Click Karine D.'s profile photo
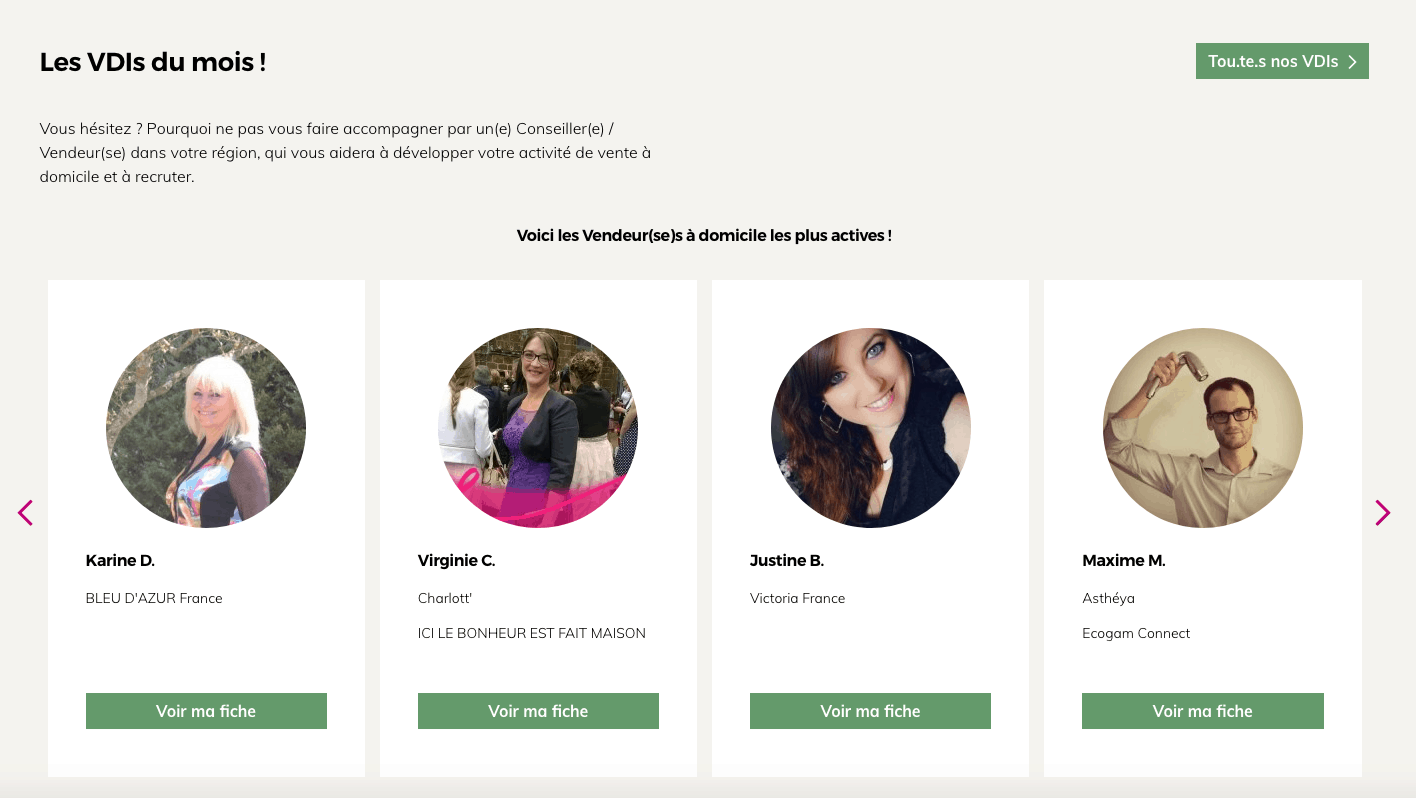 [206, 428]
